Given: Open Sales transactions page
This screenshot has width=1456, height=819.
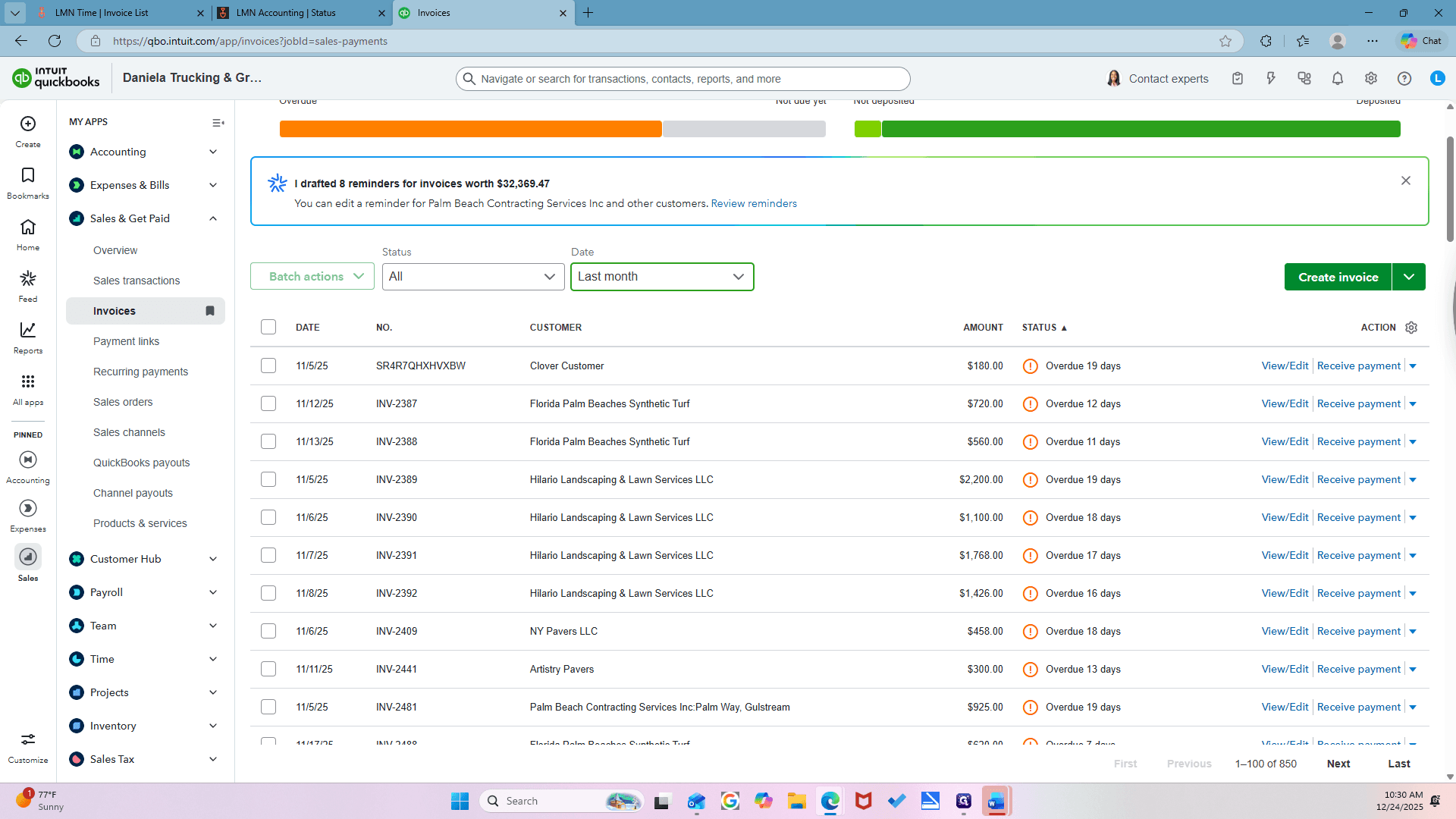Looking at the screenshot, I should coord(136,281).
